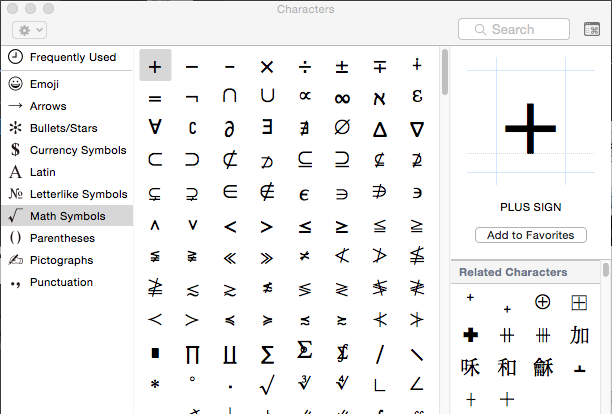Select the asterisk operator symbol
612x414 pixels.
click(155, 384)
